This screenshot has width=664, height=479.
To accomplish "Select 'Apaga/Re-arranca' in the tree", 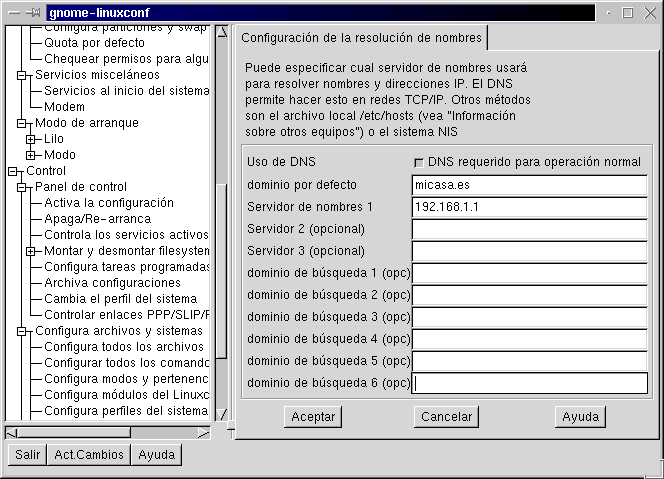I will [x=97, y=219].
